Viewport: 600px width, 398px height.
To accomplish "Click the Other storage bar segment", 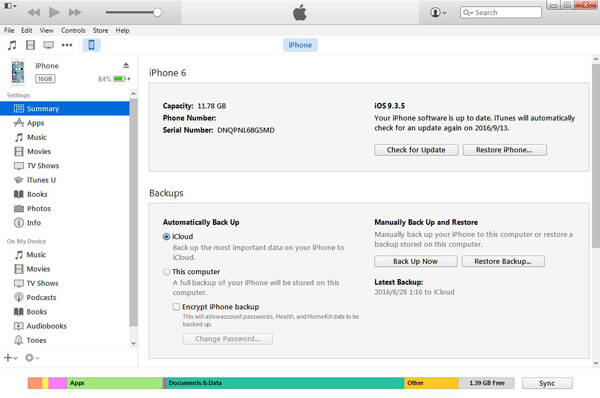I will (431, 383).
